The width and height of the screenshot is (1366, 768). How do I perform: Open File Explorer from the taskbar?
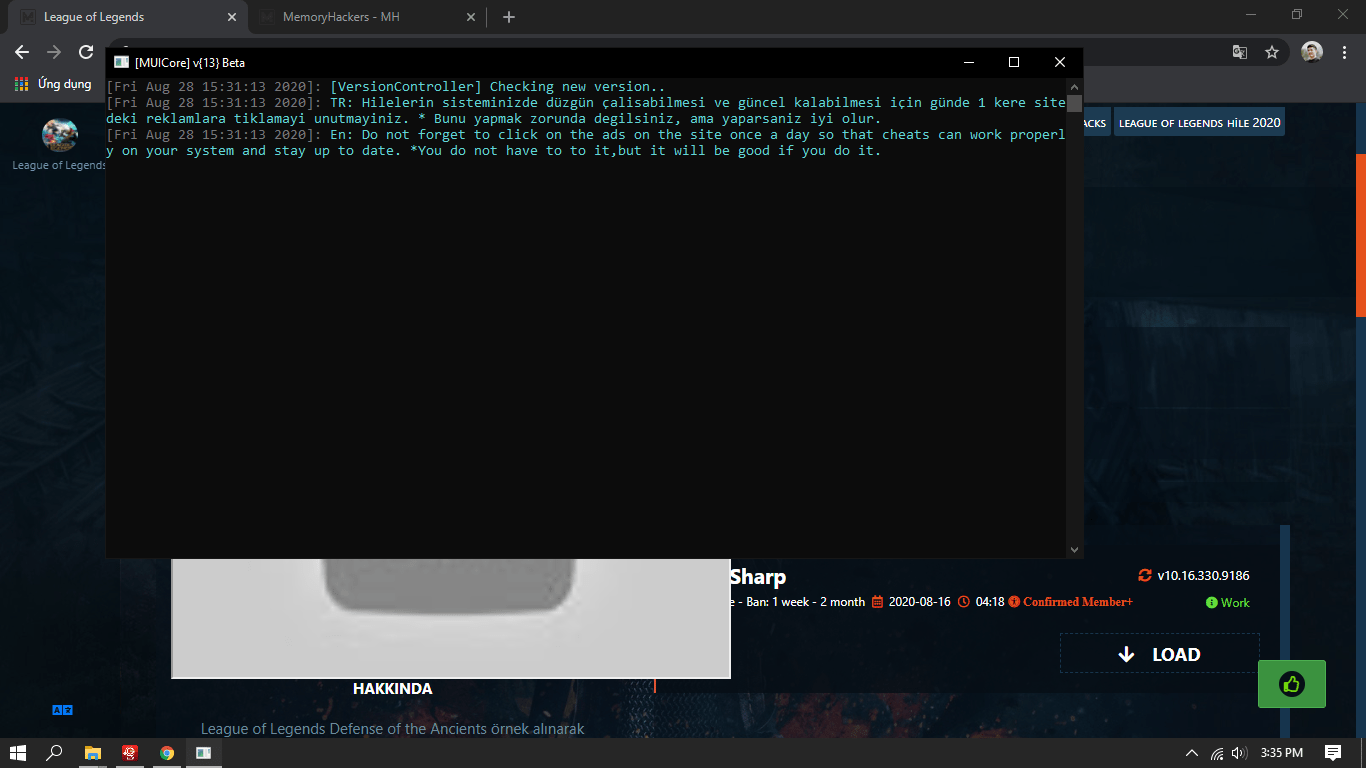pyautogui.click(x=92, y=753)
